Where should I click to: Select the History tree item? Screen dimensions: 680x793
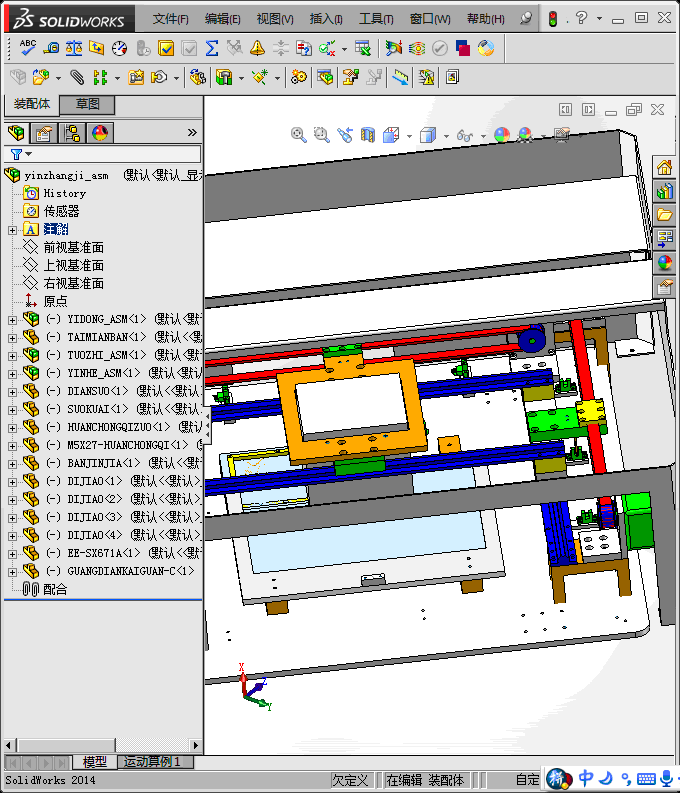pyautogui.click(x=65, y=193)
